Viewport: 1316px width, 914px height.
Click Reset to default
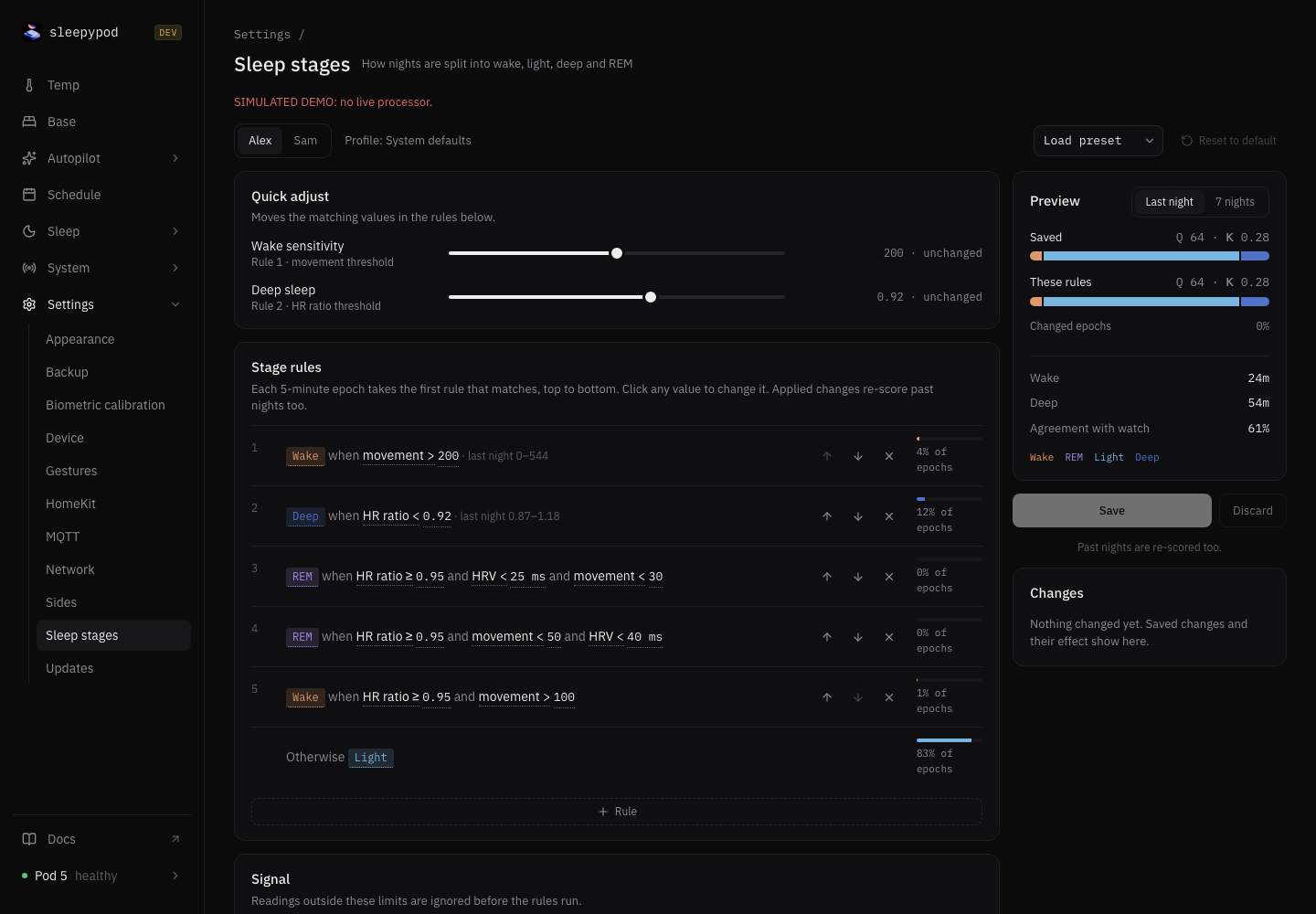point(1229,141)
